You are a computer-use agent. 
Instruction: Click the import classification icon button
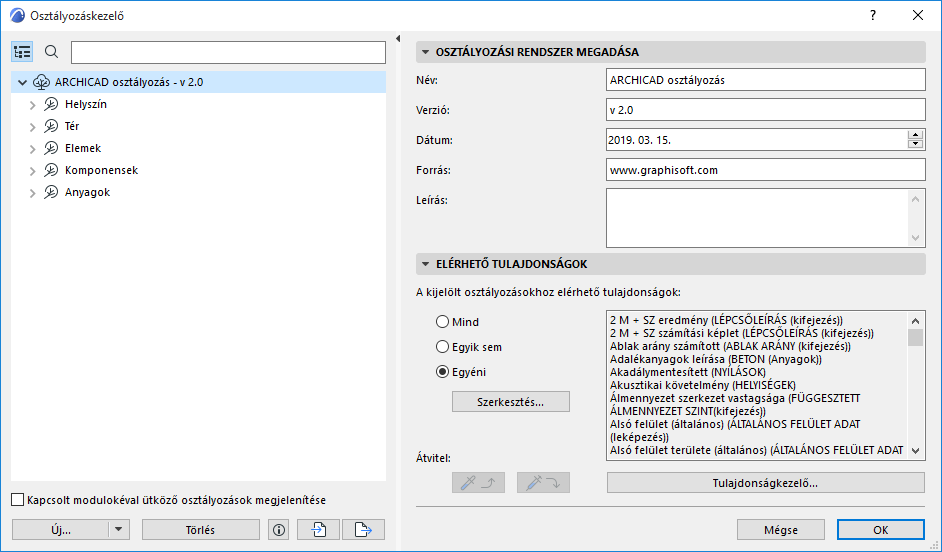point(318,530)
